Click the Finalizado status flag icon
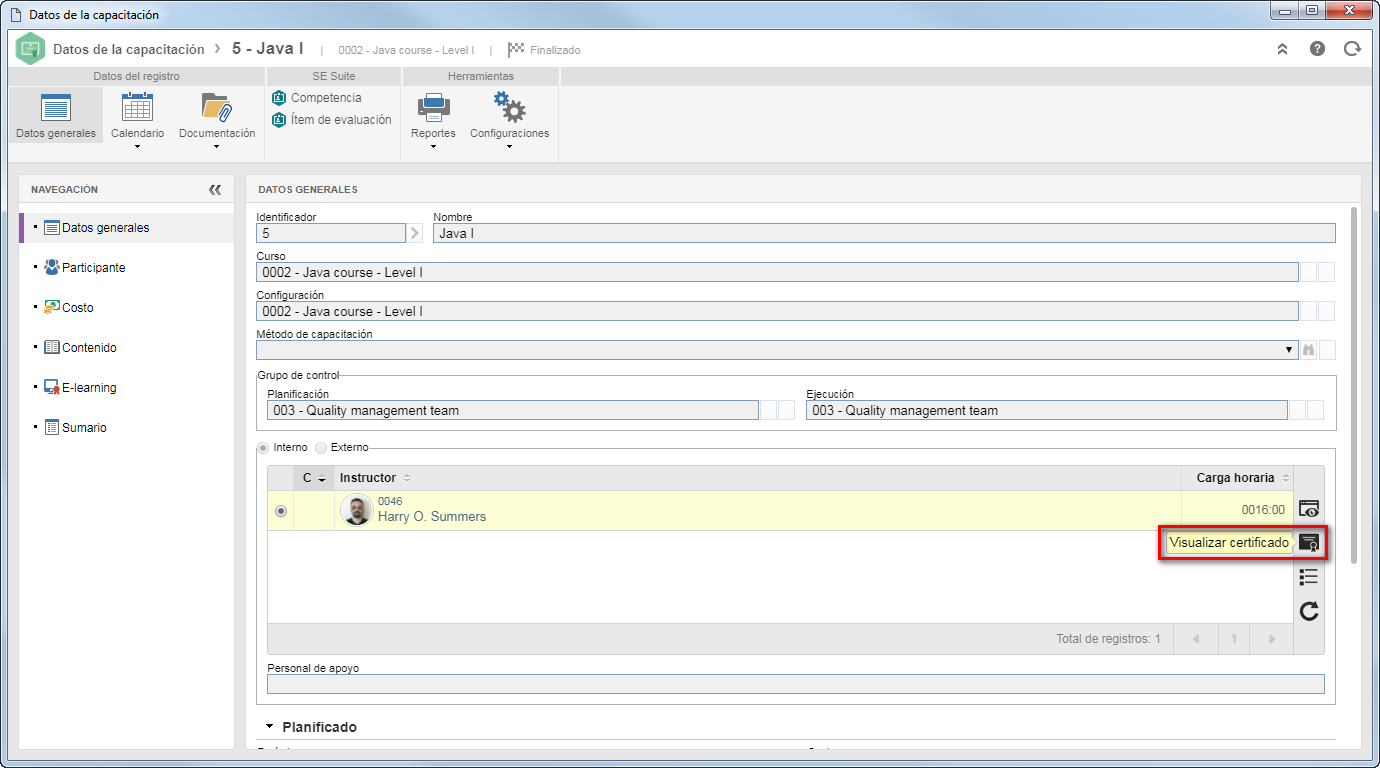1380x768 pixels. (x=516, y=49)
